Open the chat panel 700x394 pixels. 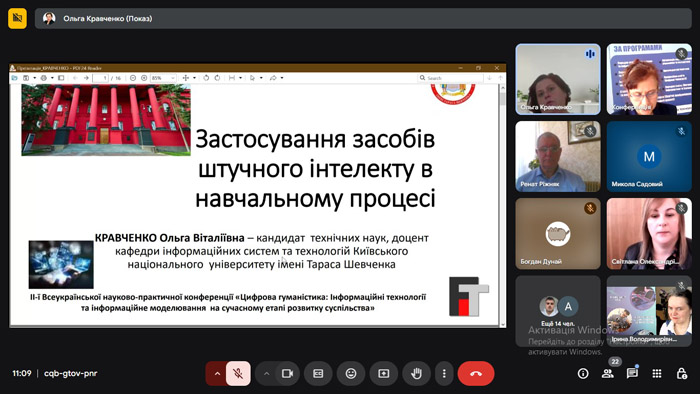[x=632, y=373]
